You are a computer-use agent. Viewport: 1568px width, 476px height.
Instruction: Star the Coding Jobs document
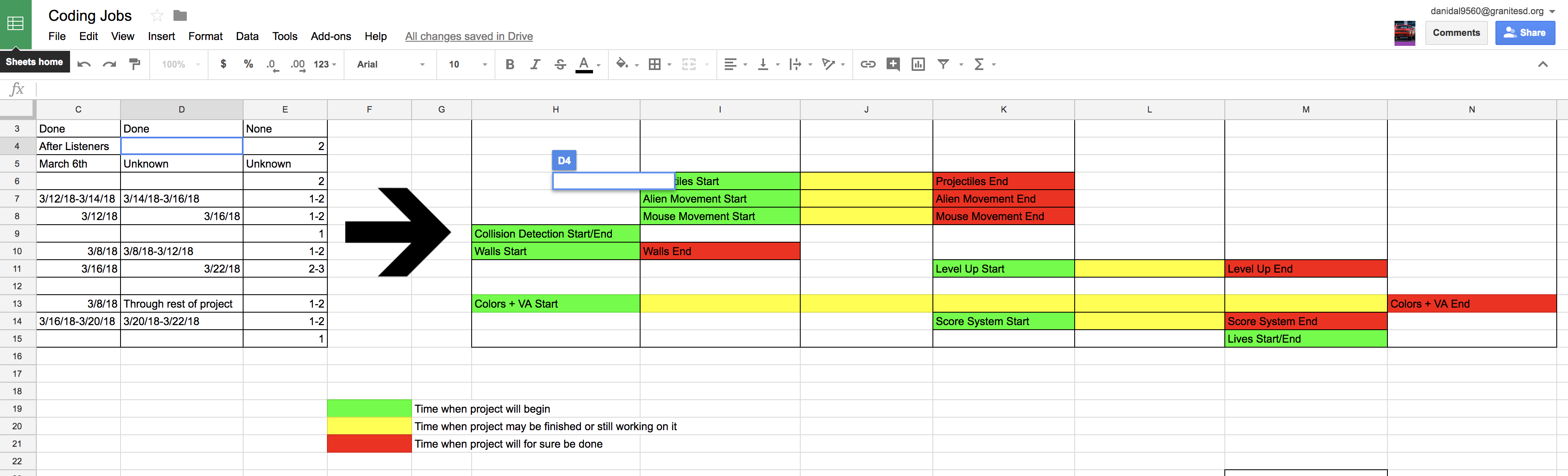tap(157, 16)
